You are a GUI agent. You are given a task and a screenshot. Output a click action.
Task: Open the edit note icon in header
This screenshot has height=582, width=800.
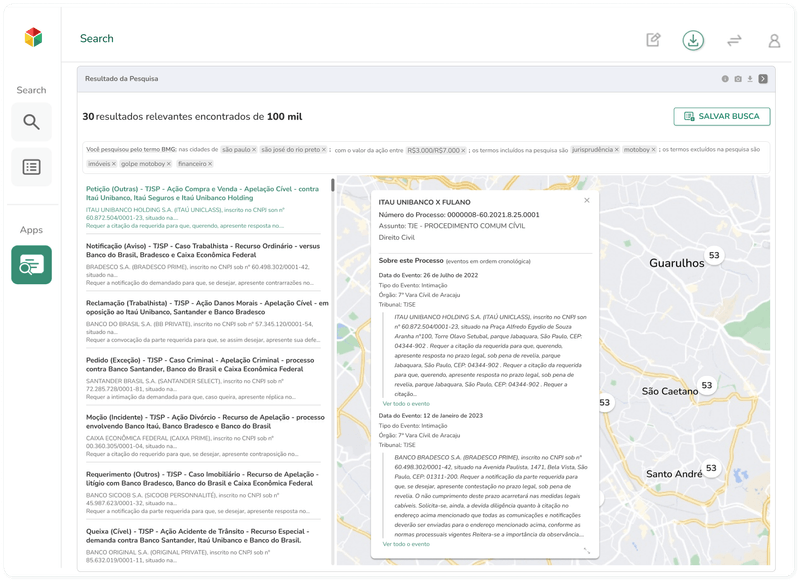653,40
